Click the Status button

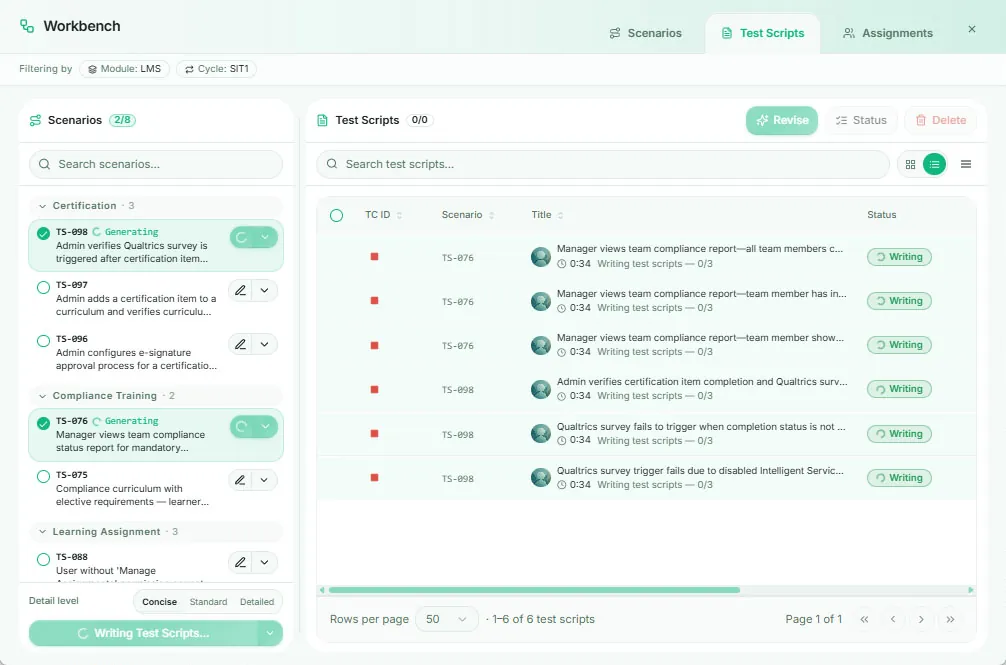coord(861,121)
